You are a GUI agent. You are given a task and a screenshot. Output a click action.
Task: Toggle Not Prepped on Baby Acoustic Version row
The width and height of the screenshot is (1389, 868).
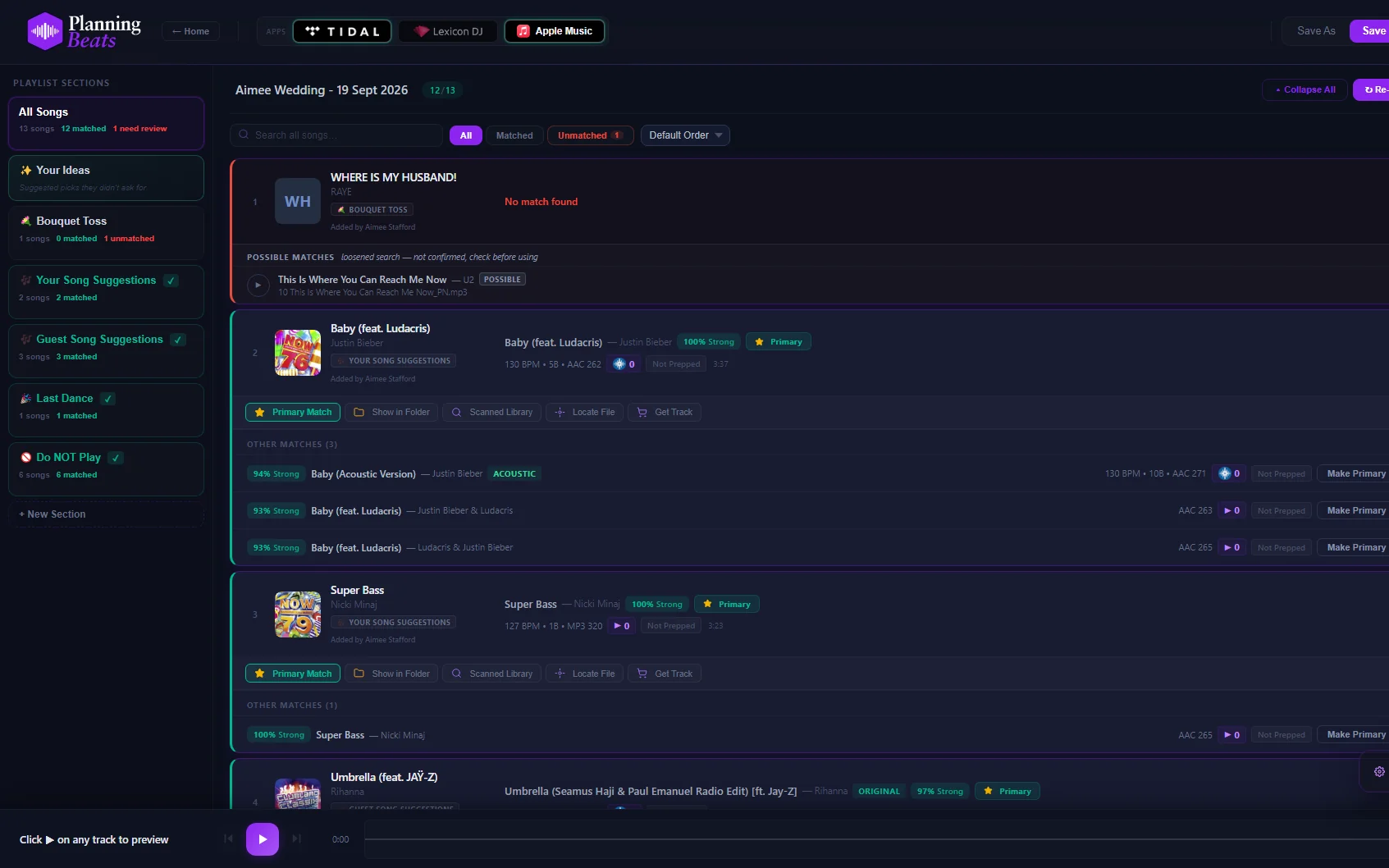(1282, 473)
